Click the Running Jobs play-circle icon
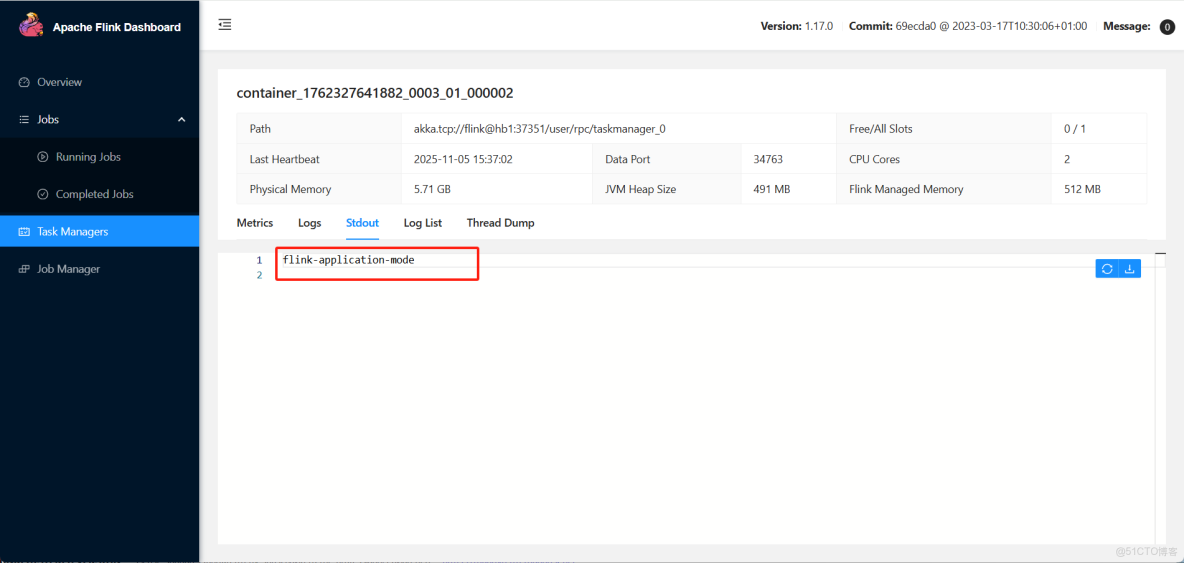The width and height of the screenshot is (1184, 563). 42,157
